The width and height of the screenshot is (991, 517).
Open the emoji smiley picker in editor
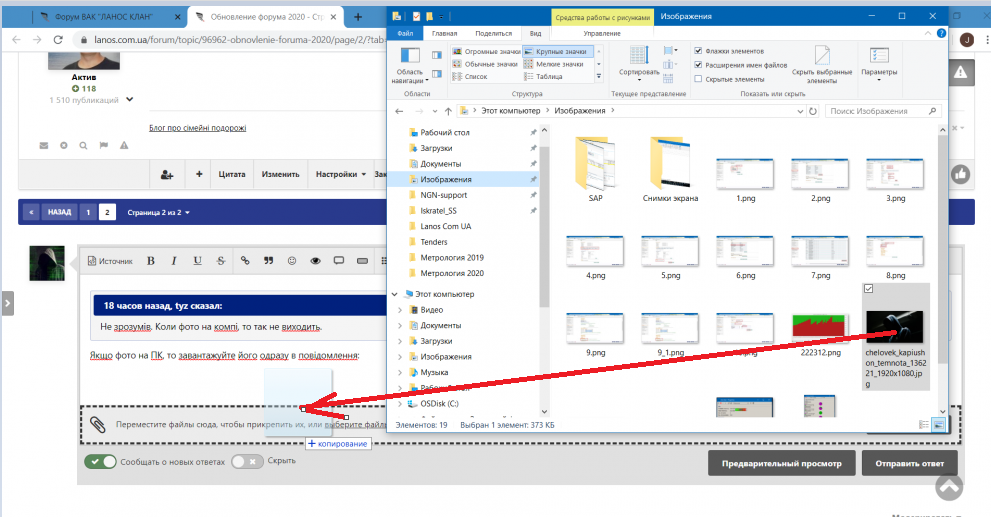(292, 261)
